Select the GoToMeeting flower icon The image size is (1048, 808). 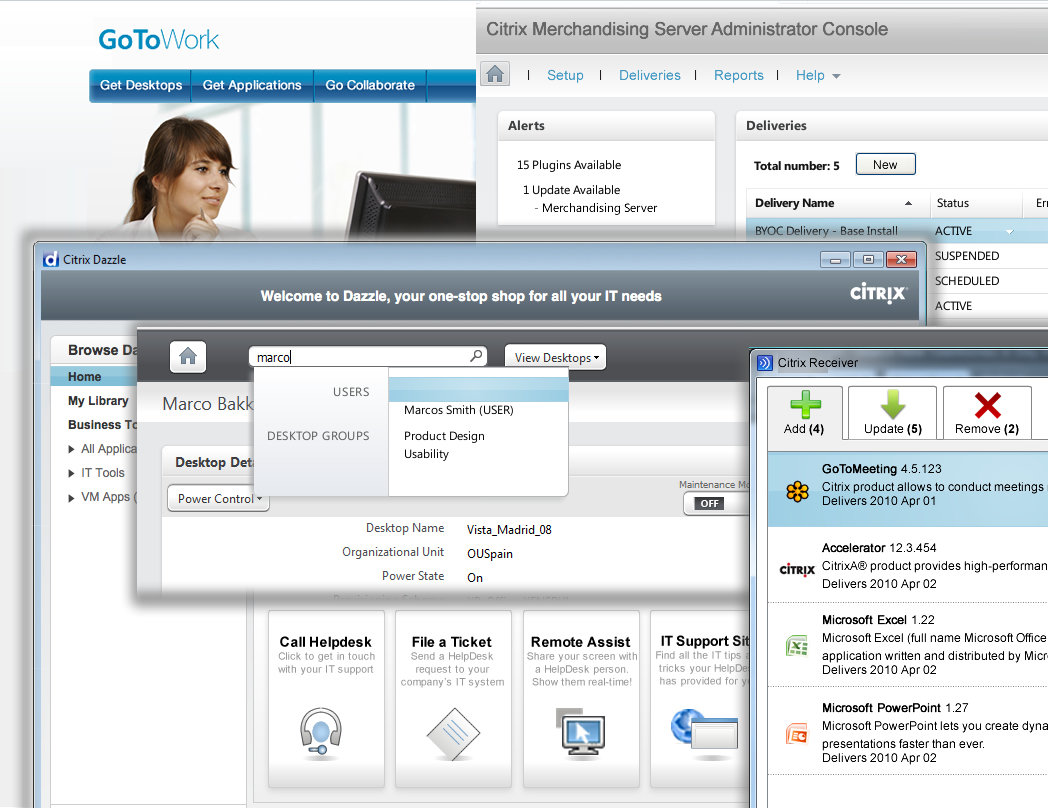point(797,492)
